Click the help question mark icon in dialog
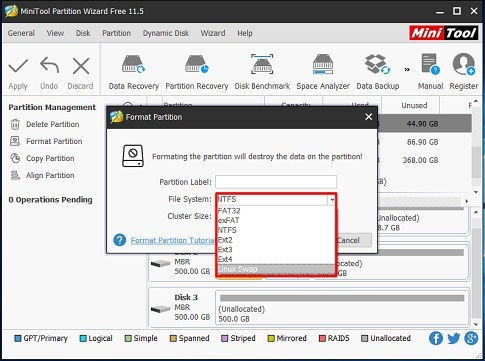The image size is (485, 361). 119,240
